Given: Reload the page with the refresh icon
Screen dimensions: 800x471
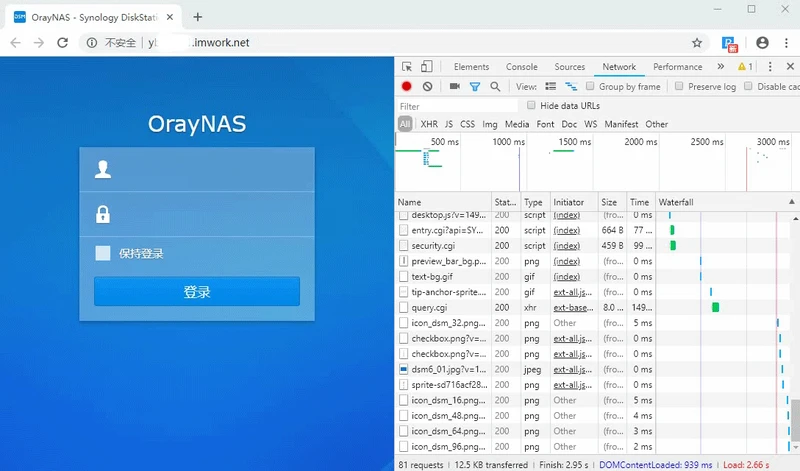Looking at the screenshot, I should click(x=62, y=43).
